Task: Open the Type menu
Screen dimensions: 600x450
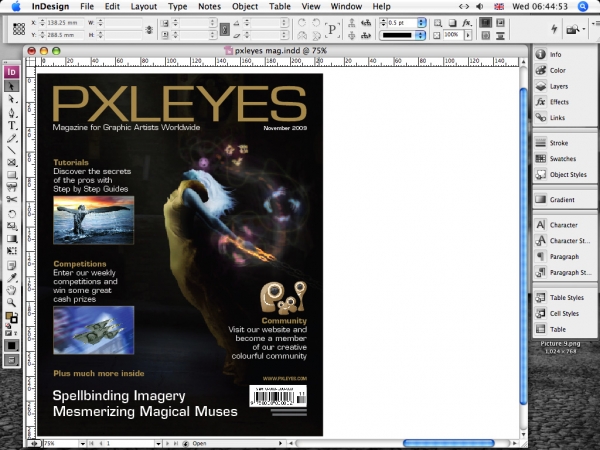Action: pyautogui.click(x=178, y=7)
